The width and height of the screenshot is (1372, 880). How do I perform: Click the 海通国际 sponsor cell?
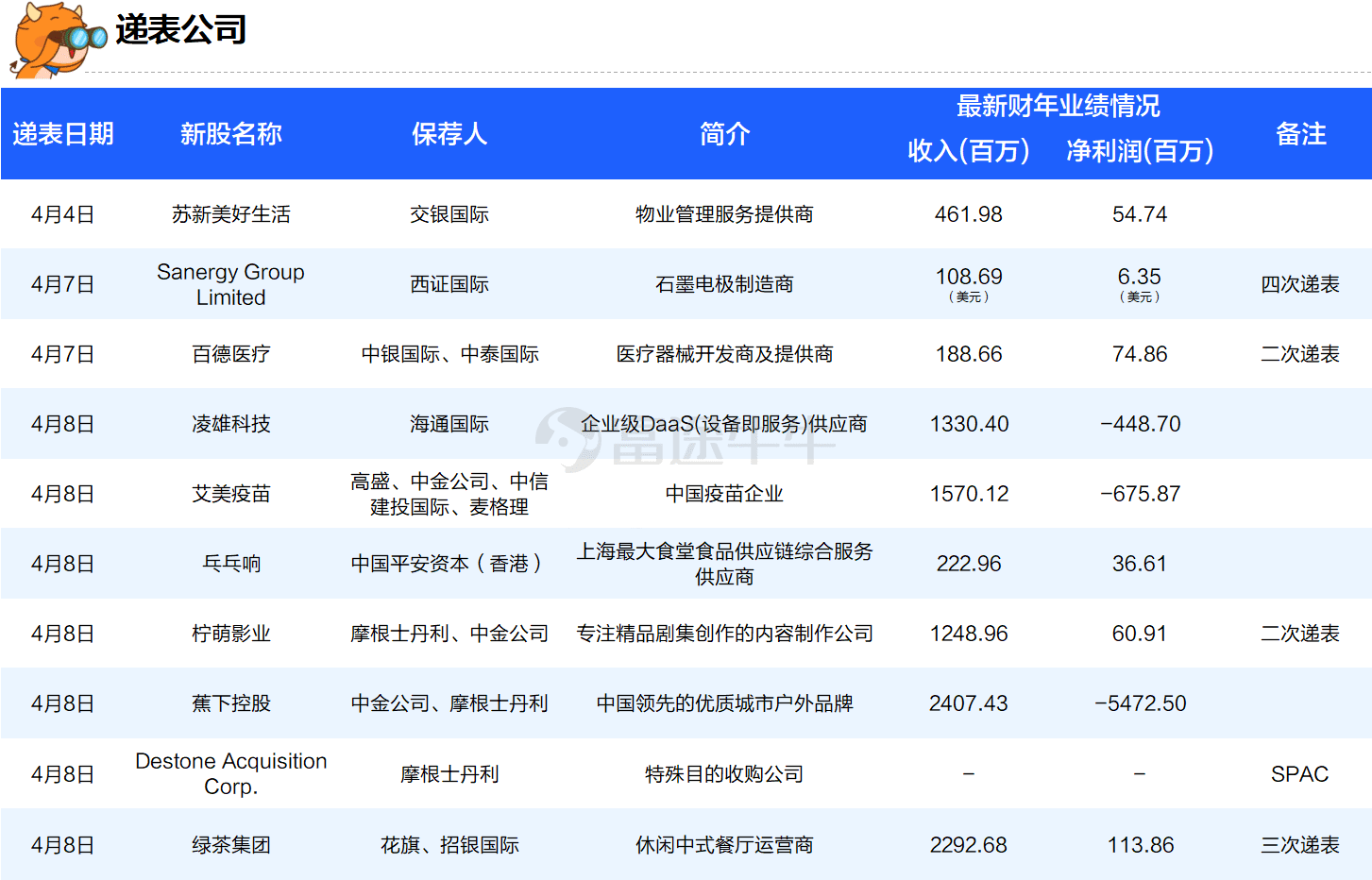[449, 424]
